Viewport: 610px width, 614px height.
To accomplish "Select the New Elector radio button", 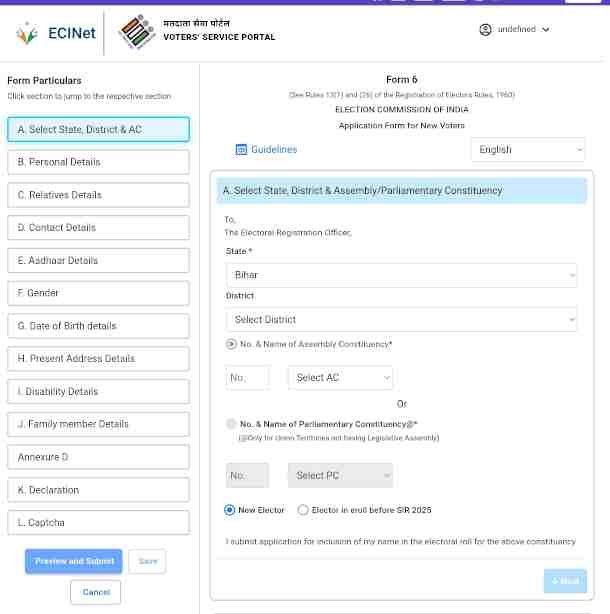I will click(230, 510).
